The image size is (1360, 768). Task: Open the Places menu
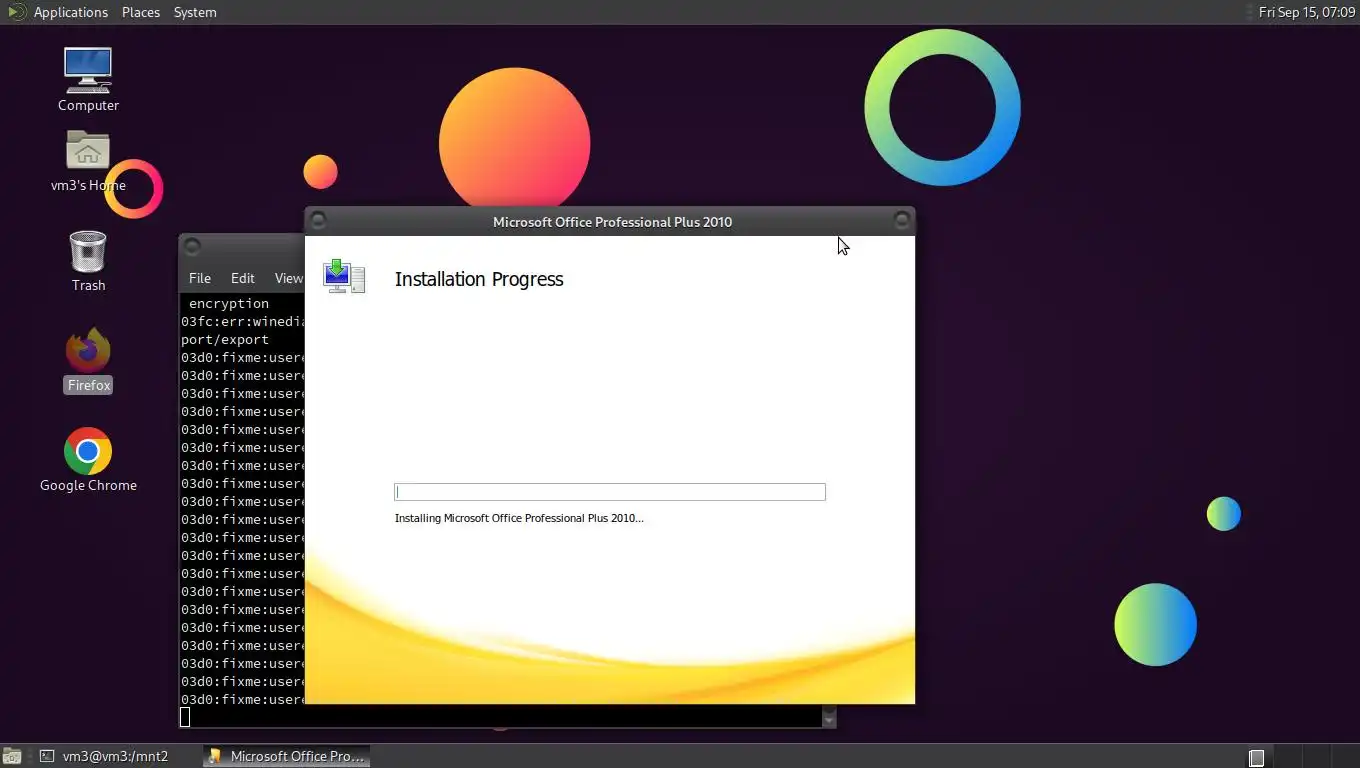[x=141, y=12]
